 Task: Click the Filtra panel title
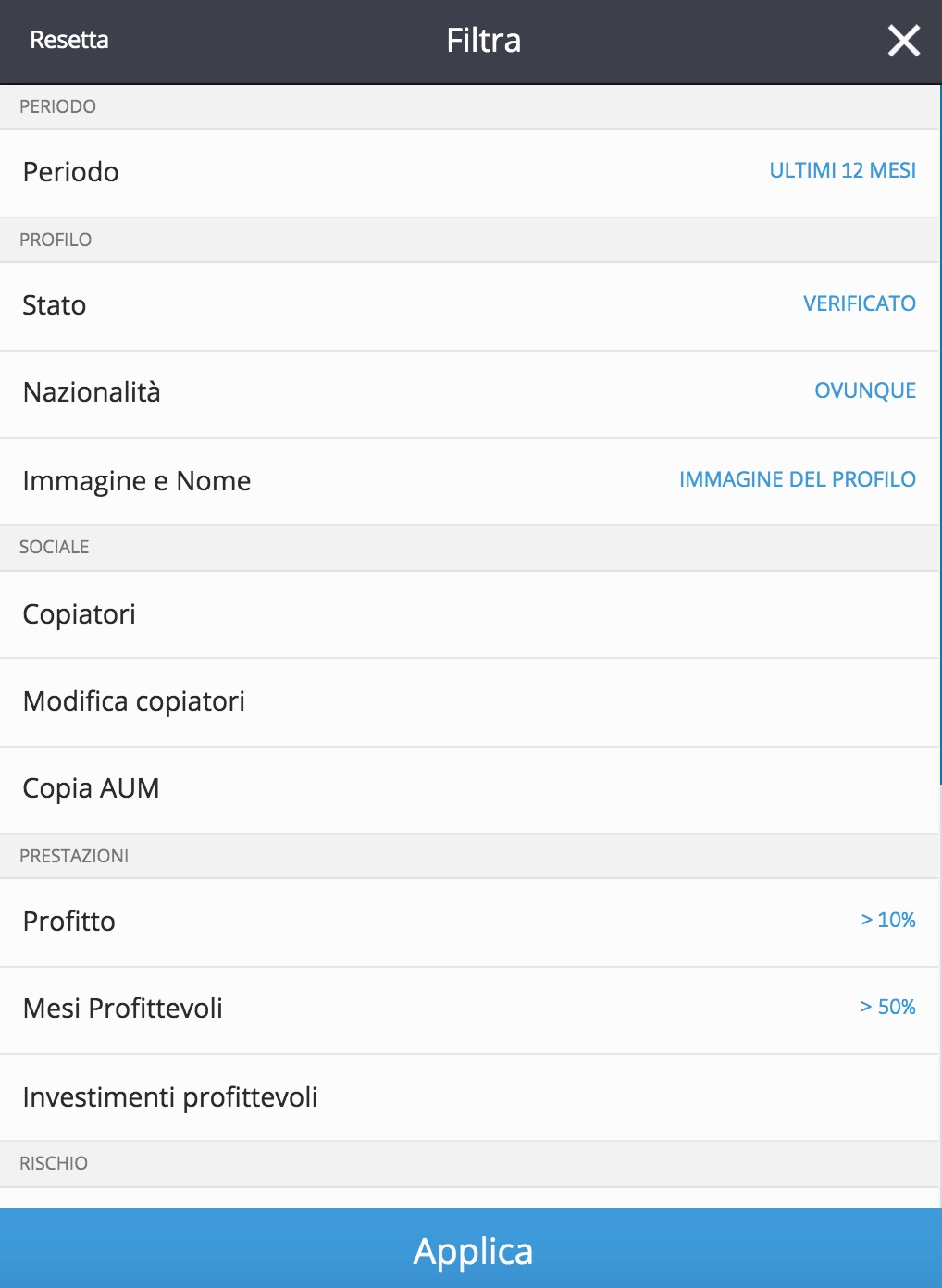(483, 41)
